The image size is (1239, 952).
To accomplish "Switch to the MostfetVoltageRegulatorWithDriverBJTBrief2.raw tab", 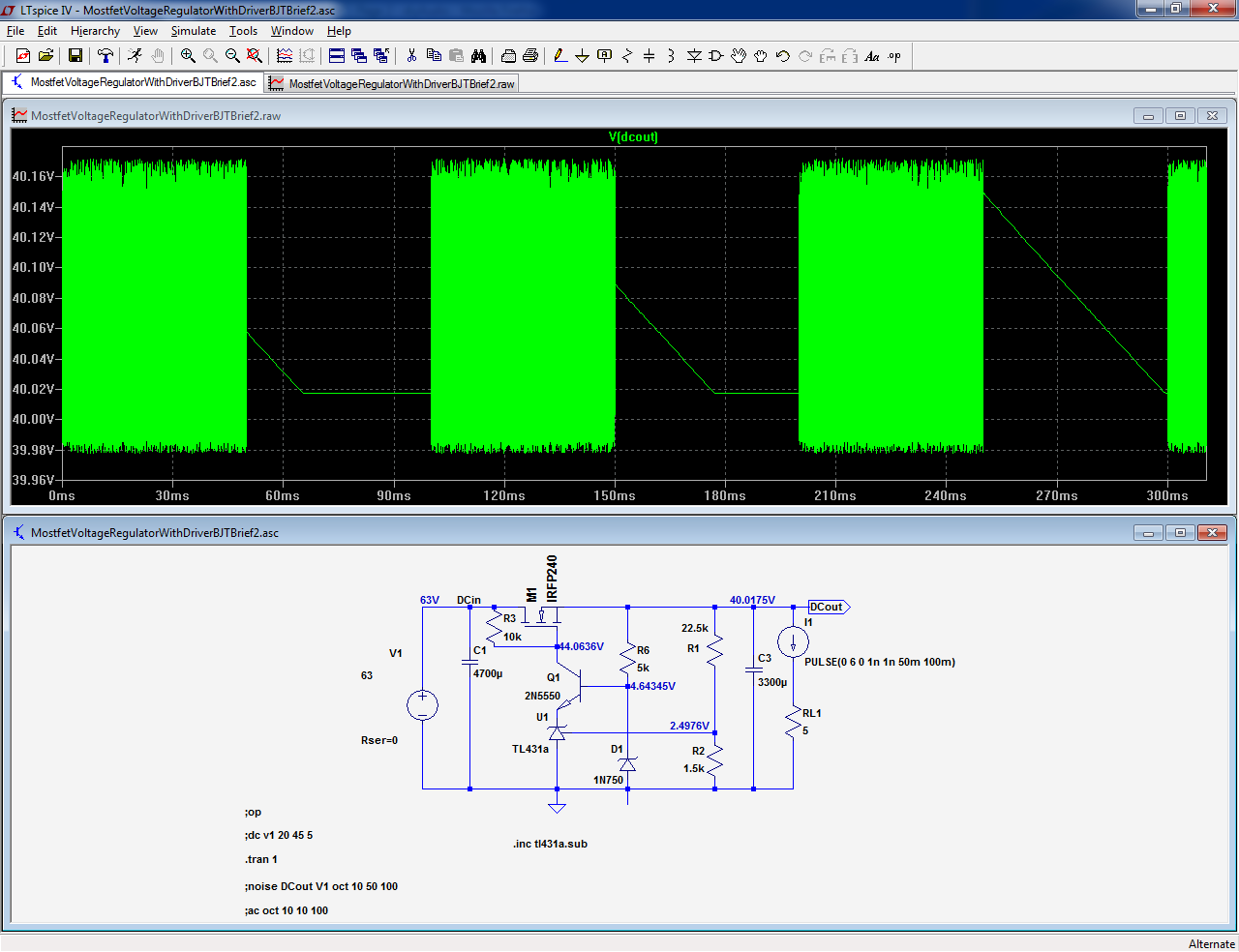I will pos(392,84).
